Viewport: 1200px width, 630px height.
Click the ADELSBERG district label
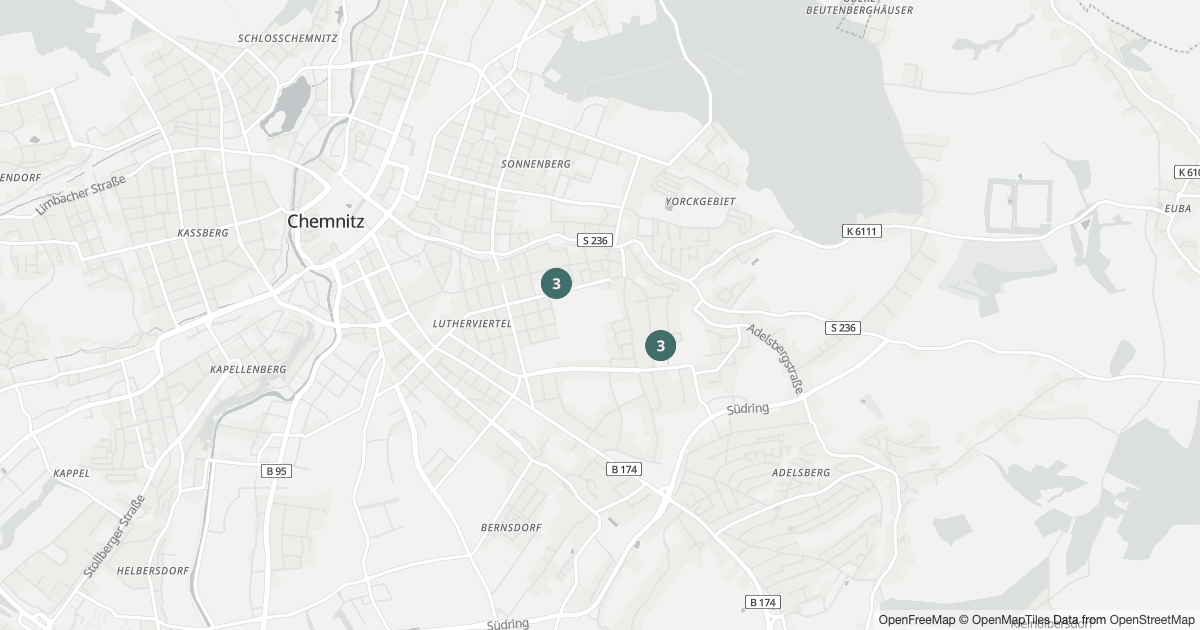[x=802, y=472]
